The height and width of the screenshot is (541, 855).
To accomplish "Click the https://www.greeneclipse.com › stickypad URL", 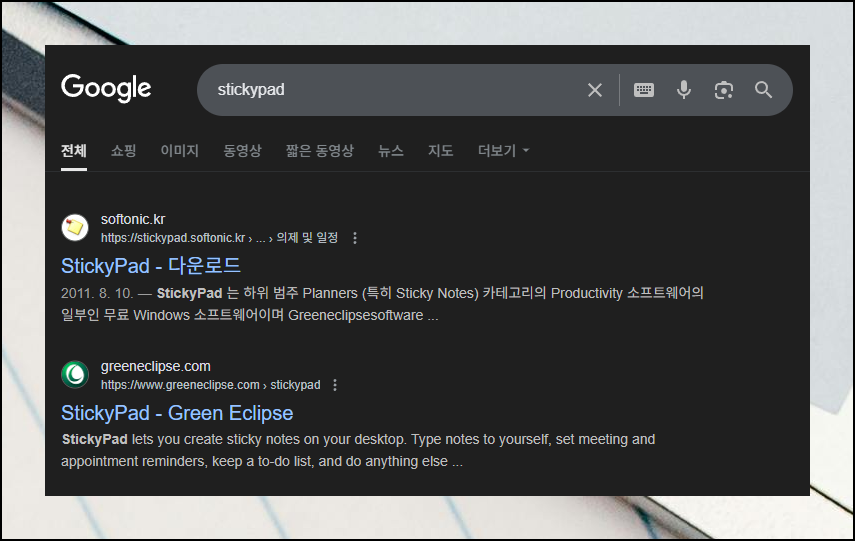I will [x=210, y=385].
